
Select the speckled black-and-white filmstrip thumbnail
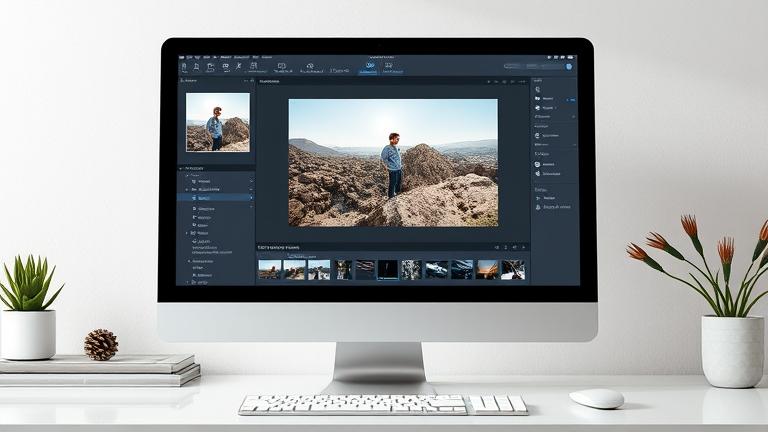411,270
